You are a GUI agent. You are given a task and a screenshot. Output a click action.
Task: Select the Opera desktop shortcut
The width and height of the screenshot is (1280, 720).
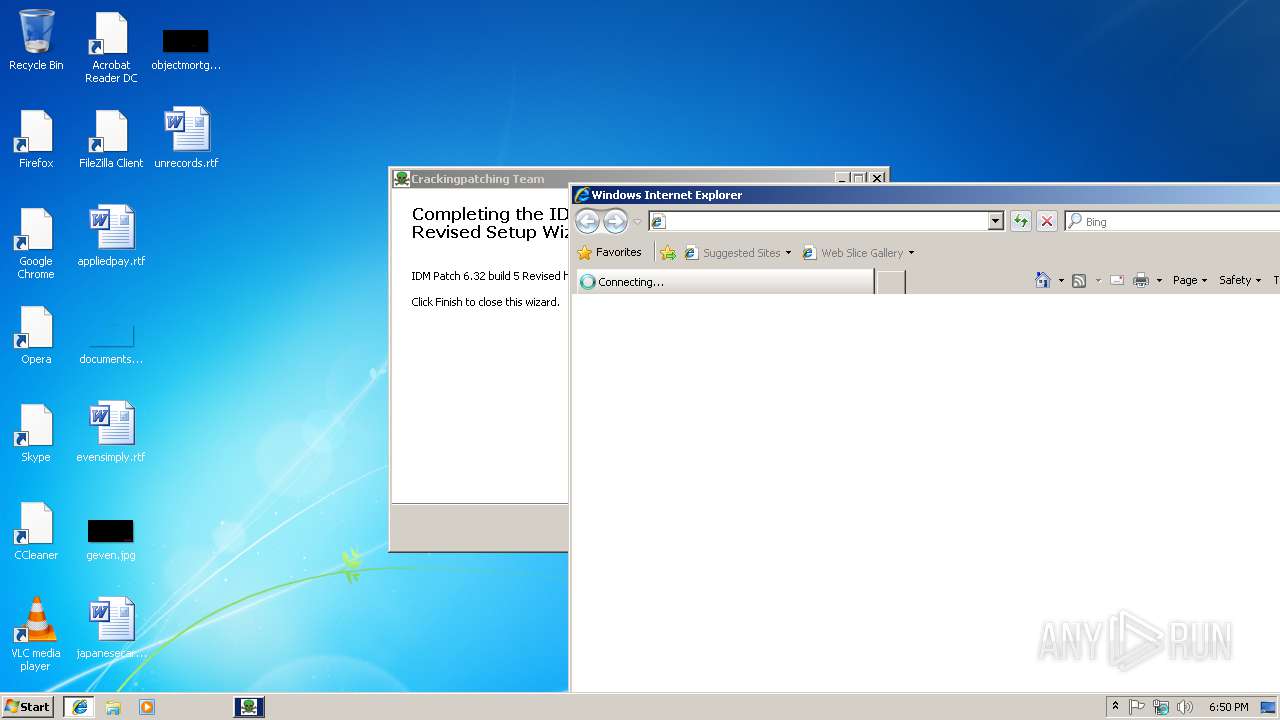click(36, 335)
